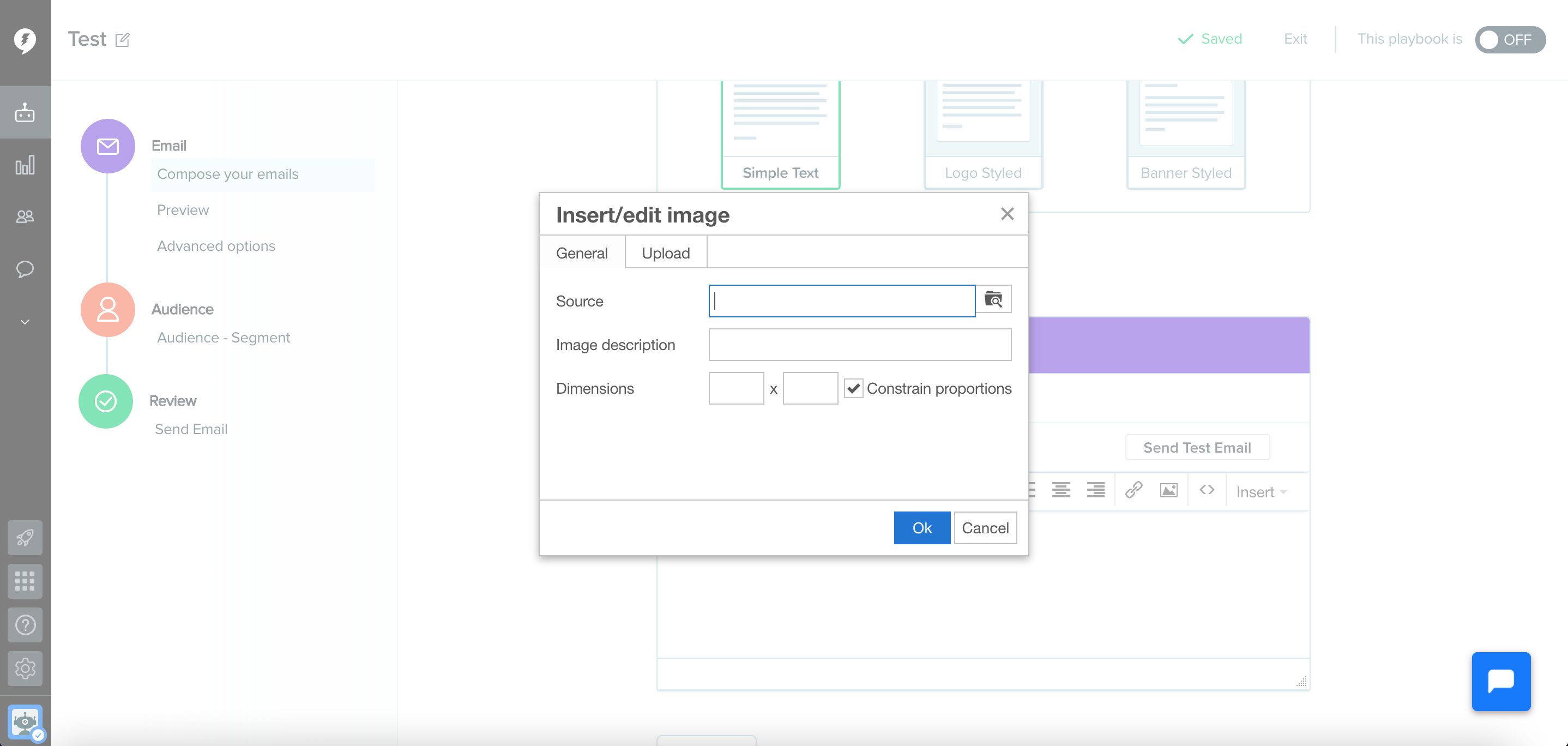Click the browse file icon next to Source
Viewport: 1568px width, 746px height.
[x=993, y=299]
